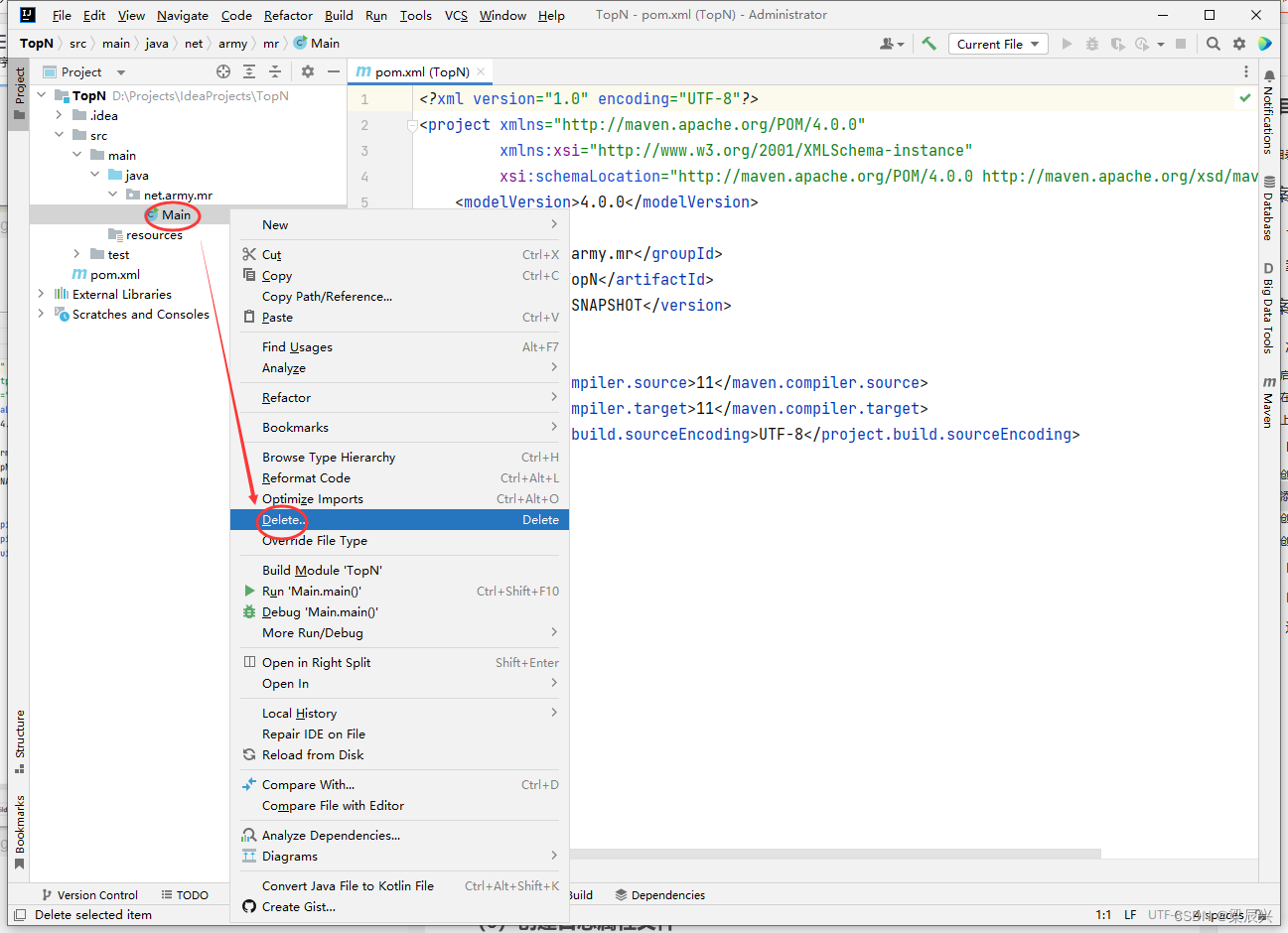Expand the External Libraries tree node
The image size is (1288, 933).
click(41, 294)
